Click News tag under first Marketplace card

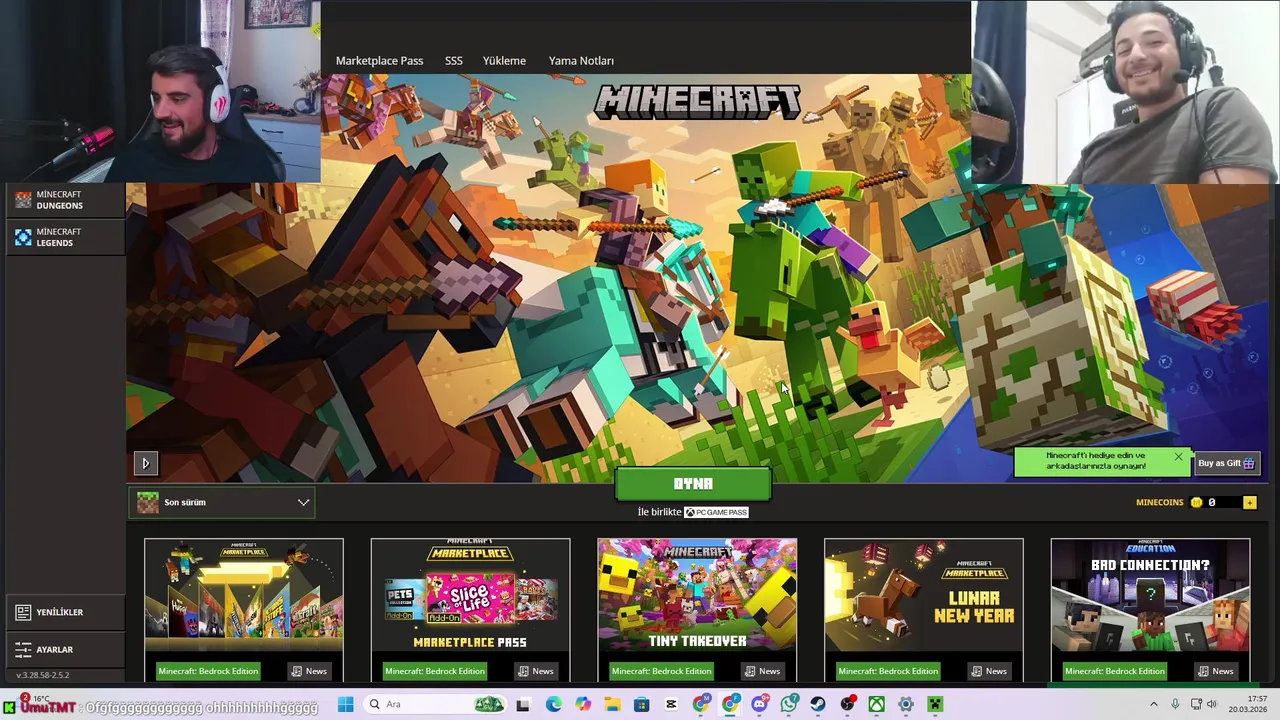point(309,671)
